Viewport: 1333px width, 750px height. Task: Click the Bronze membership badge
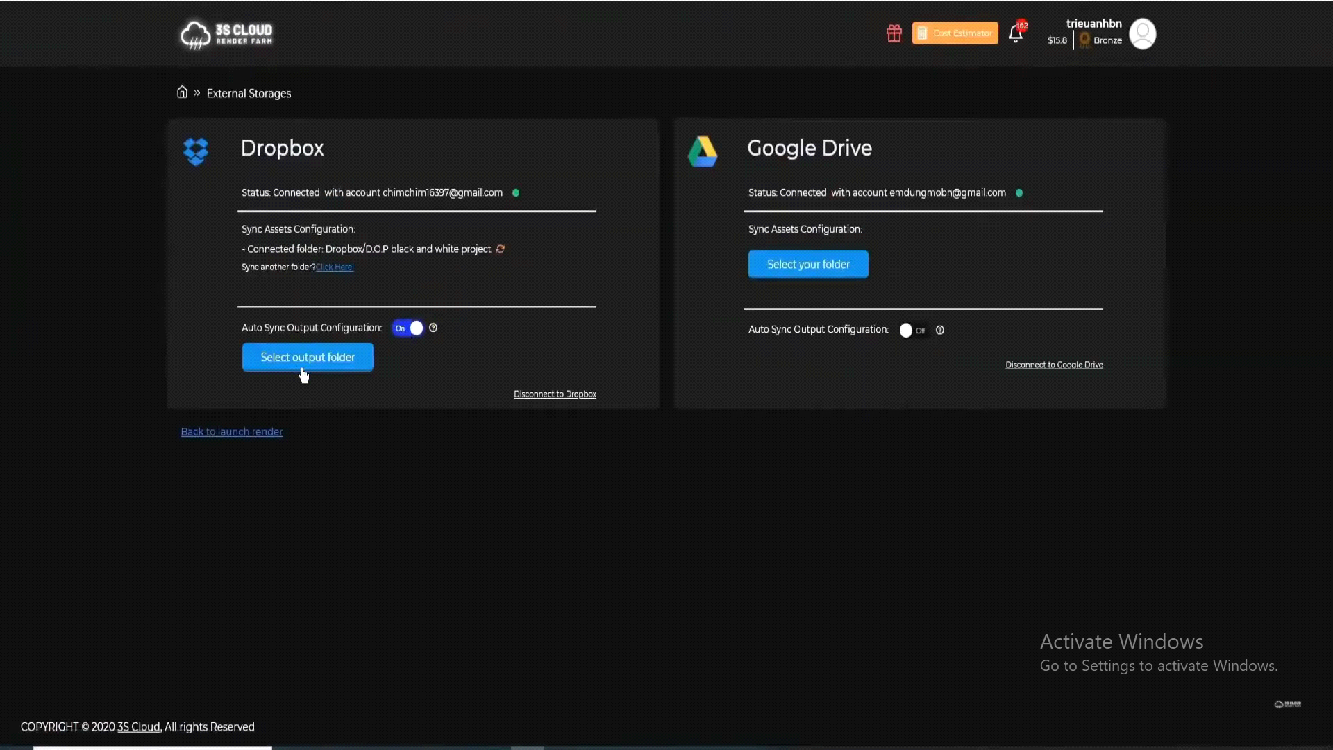pos(1101,41)
